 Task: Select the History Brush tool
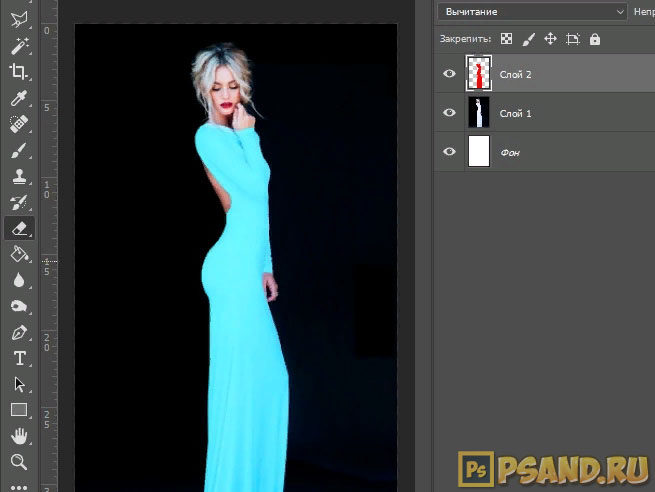[19, 202]
